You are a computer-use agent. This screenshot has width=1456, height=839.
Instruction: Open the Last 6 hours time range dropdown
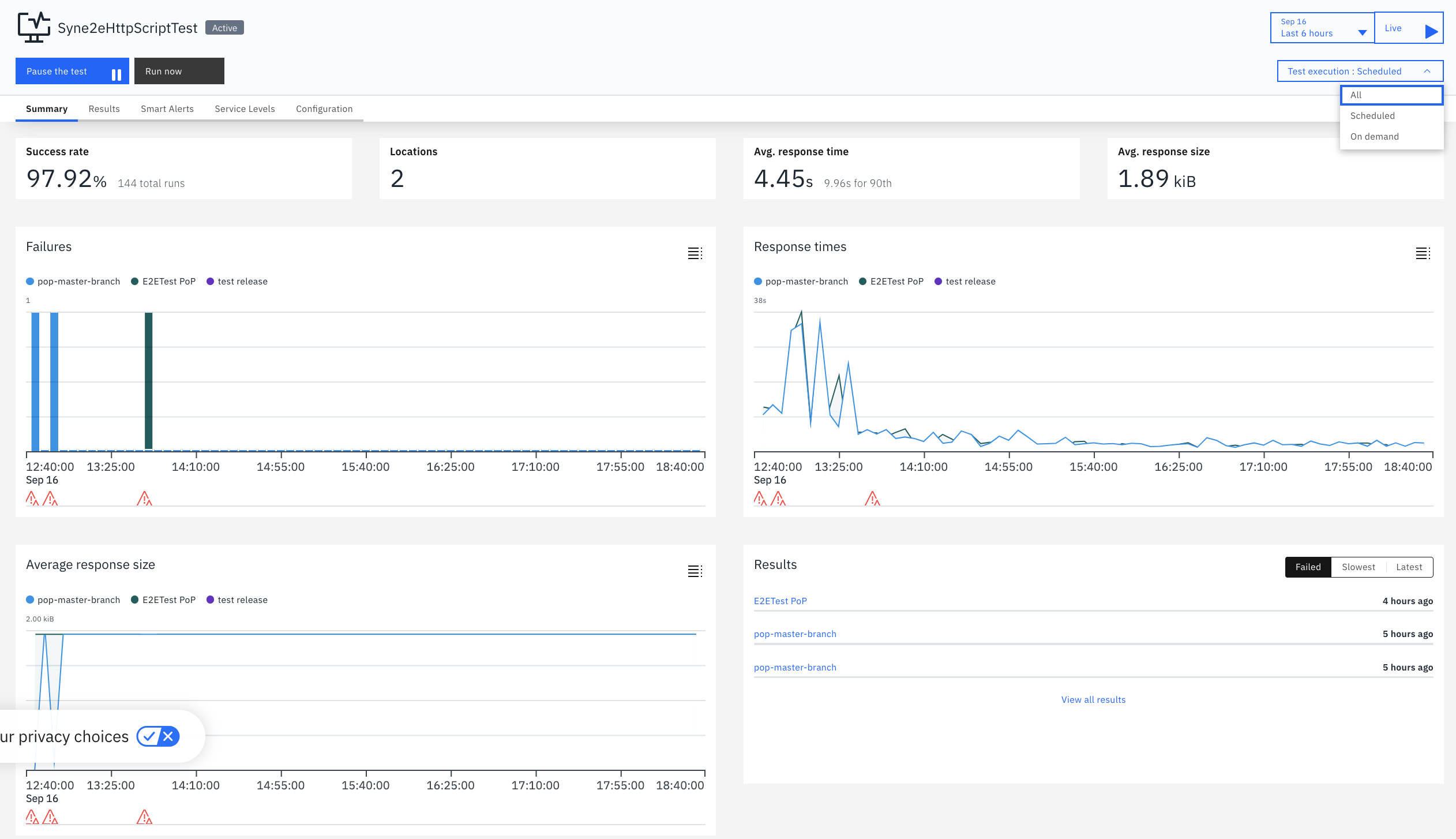tap(1322, 28)
